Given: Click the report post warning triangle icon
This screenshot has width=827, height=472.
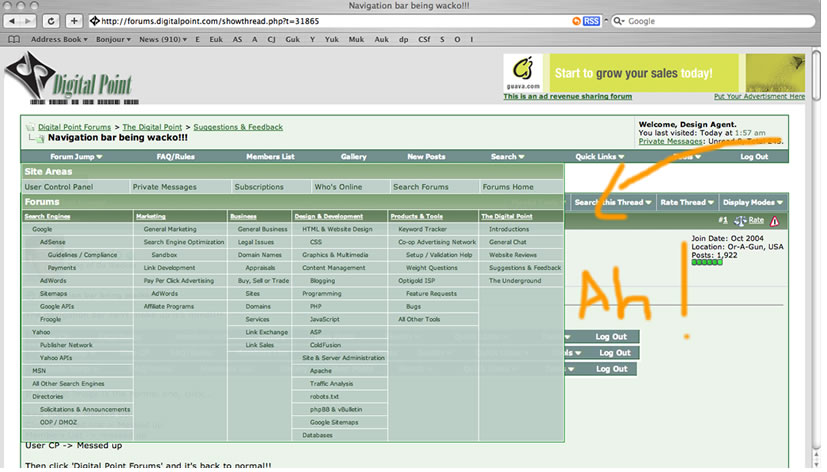Looking at the screenshot, I should click(x=774, y=221).
